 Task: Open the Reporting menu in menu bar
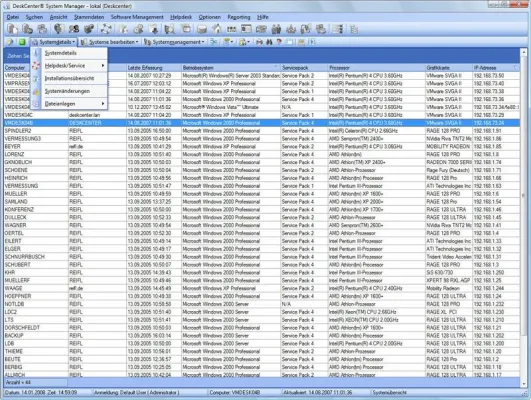239,17
